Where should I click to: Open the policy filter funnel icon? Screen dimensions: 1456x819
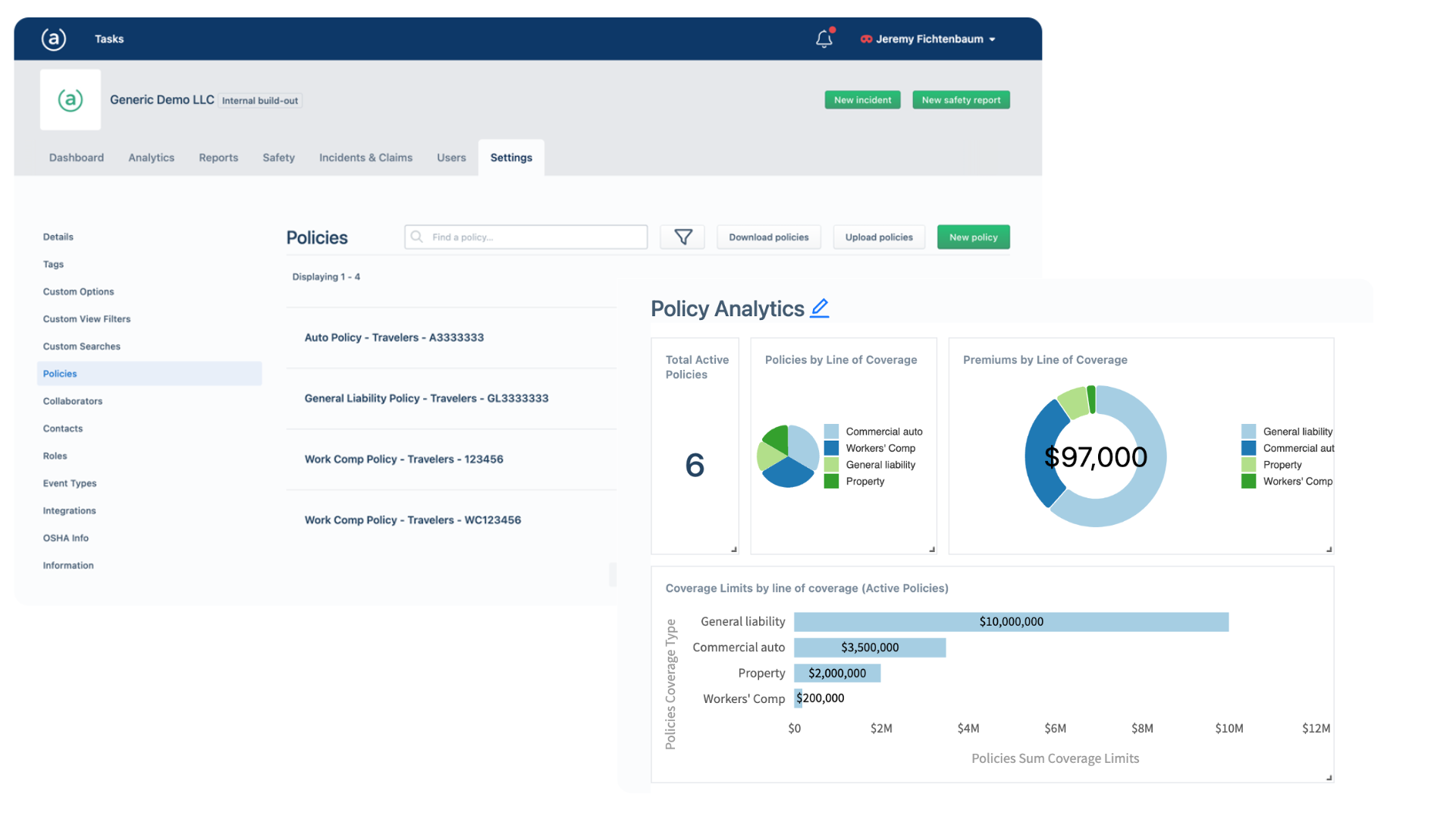tap(682, 237)
